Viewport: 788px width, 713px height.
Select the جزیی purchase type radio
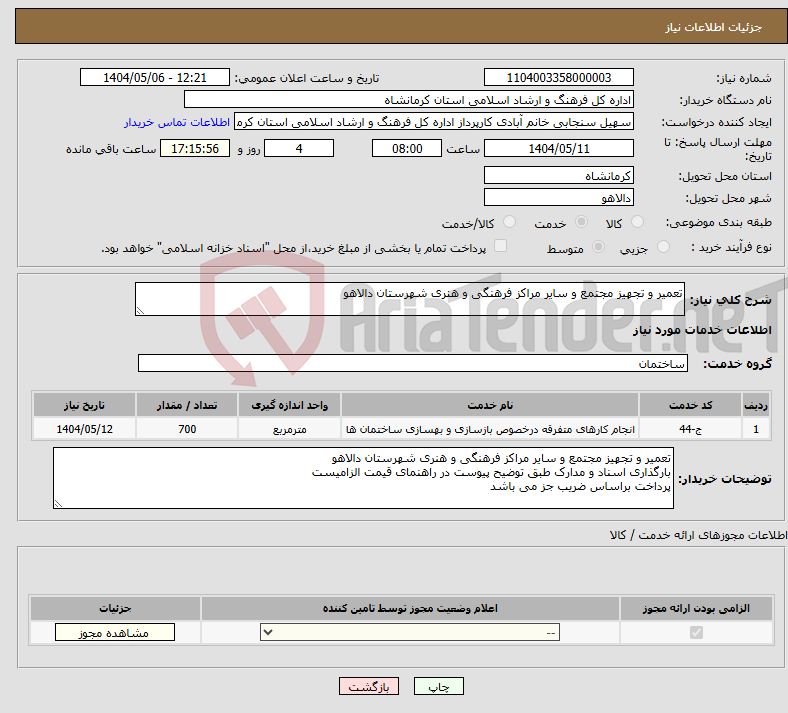pyautogui.click(x=663, y=247)
